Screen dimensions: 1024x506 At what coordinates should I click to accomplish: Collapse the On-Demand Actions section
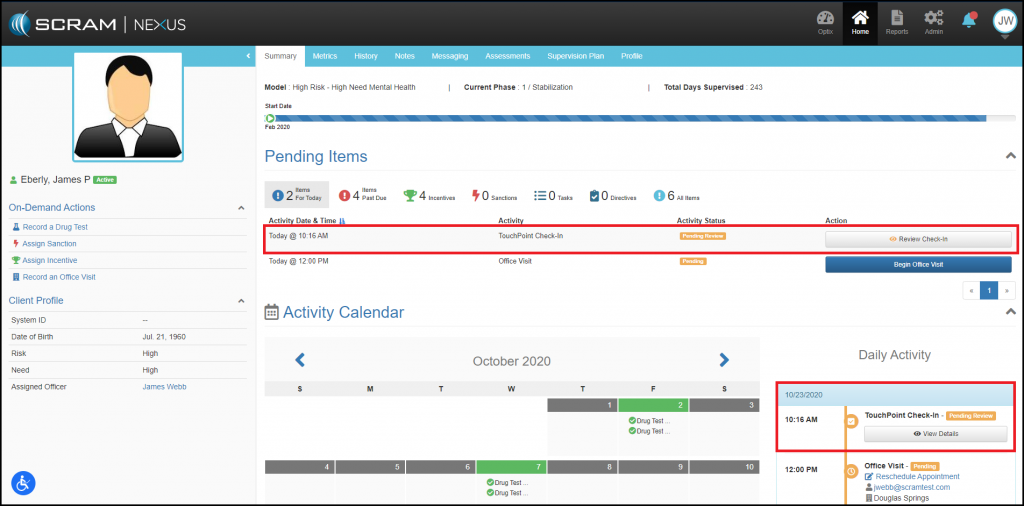pos(241,208)
